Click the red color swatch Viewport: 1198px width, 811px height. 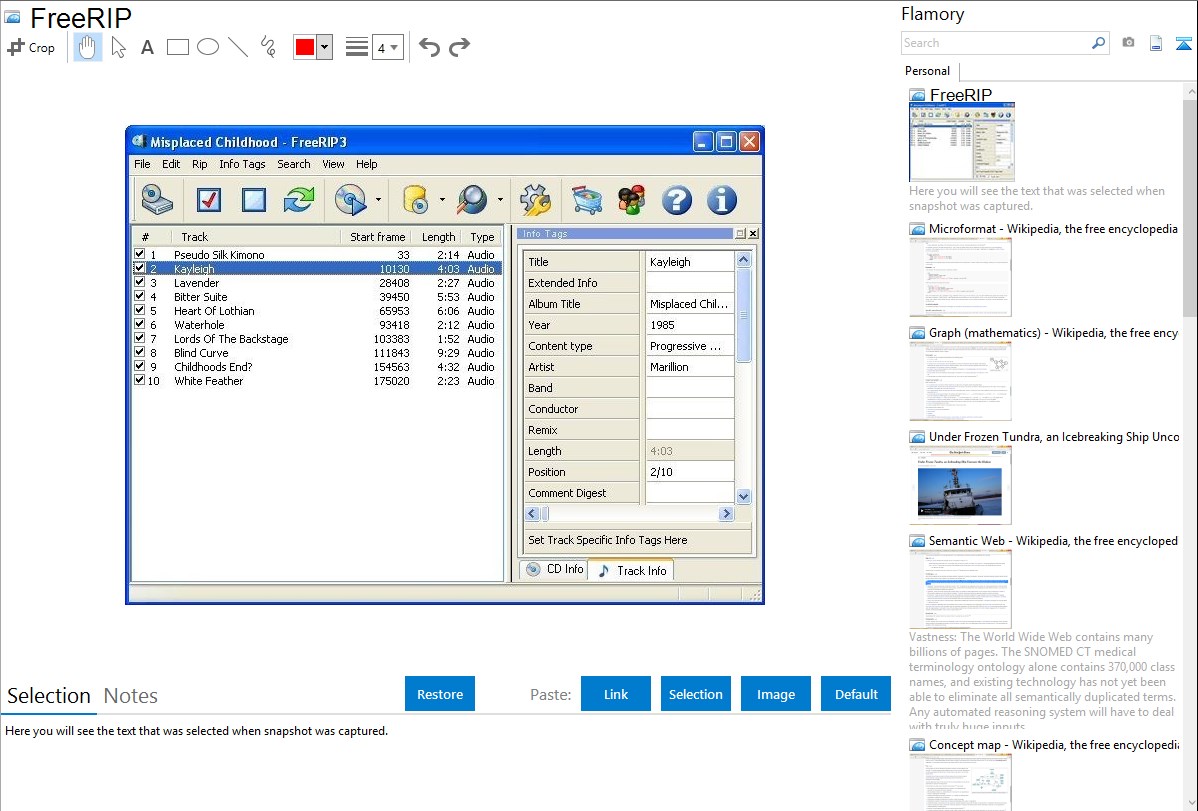pyautogui.click(x=305, y=47)
